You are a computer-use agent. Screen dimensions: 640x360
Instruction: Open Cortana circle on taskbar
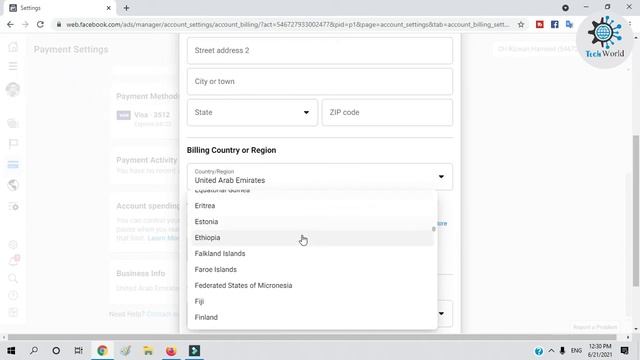56,351
